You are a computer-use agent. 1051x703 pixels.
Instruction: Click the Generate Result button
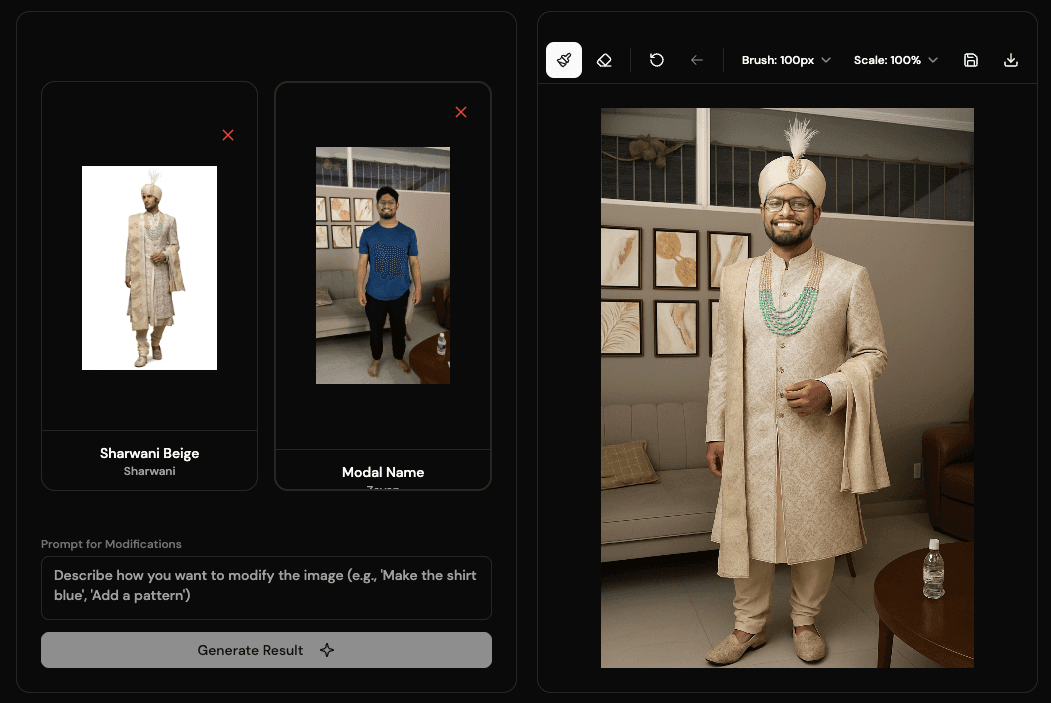point(266,650)
